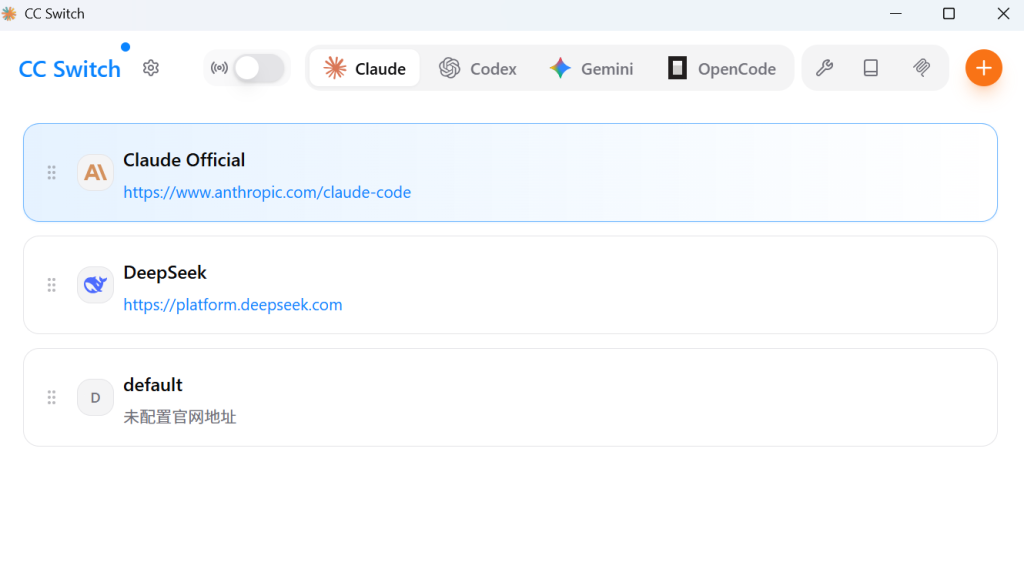Select the default provider card
The image size is (1024, 569).
point(600,398)
